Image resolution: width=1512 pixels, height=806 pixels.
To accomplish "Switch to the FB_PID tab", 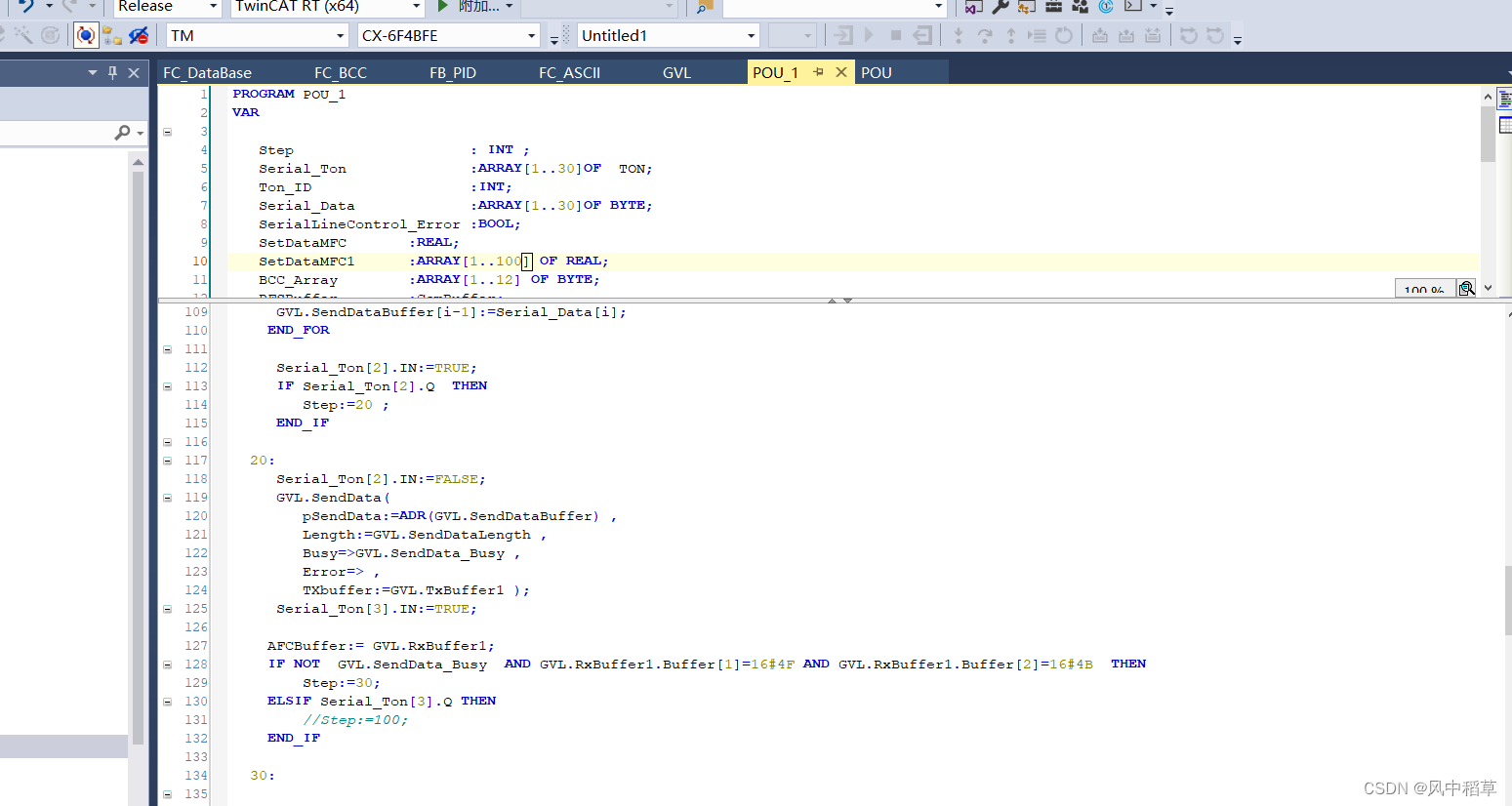I will click(453, 73).
